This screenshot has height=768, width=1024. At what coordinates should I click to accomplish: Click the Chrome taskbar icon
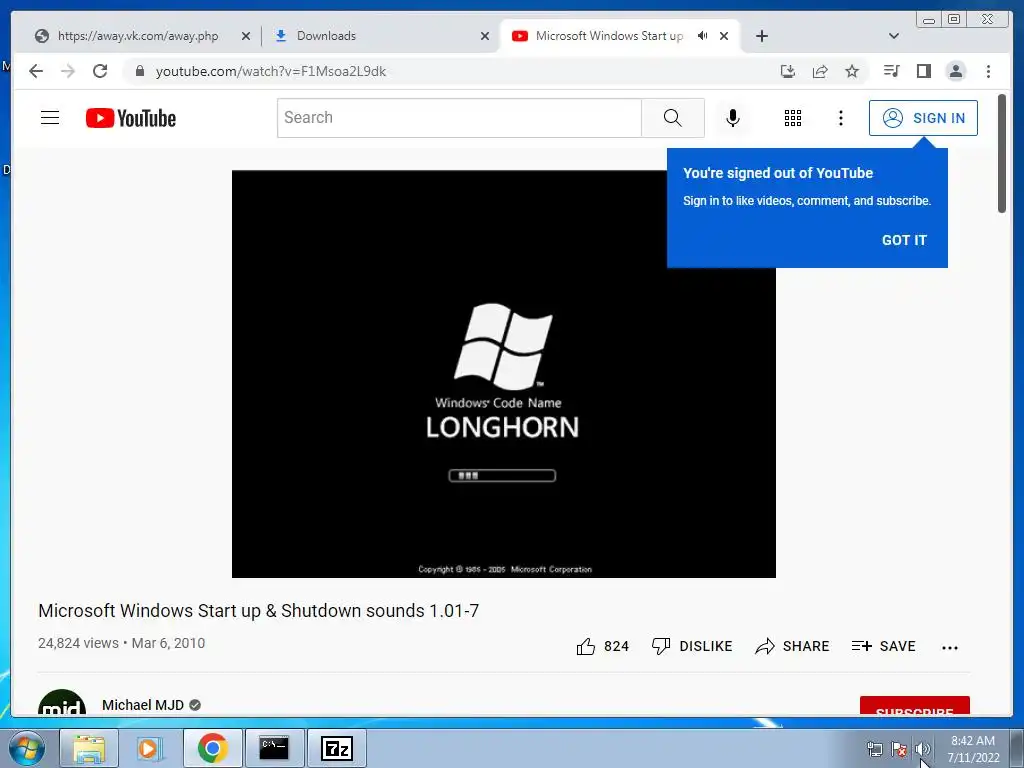pyautogui.click(x=212, y=748)
